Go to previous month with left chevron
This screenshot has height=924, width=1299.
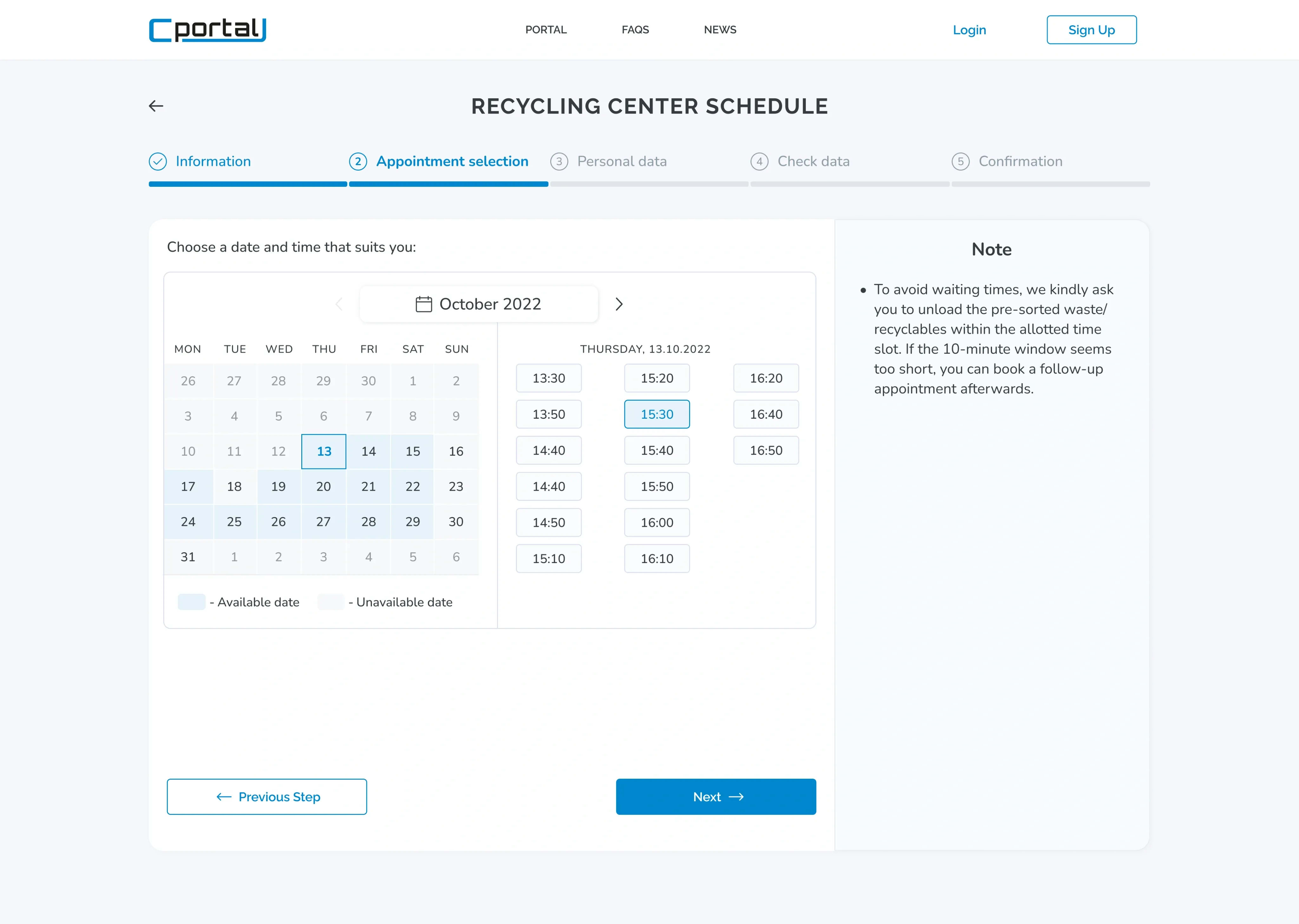click(x=339, y=305)
